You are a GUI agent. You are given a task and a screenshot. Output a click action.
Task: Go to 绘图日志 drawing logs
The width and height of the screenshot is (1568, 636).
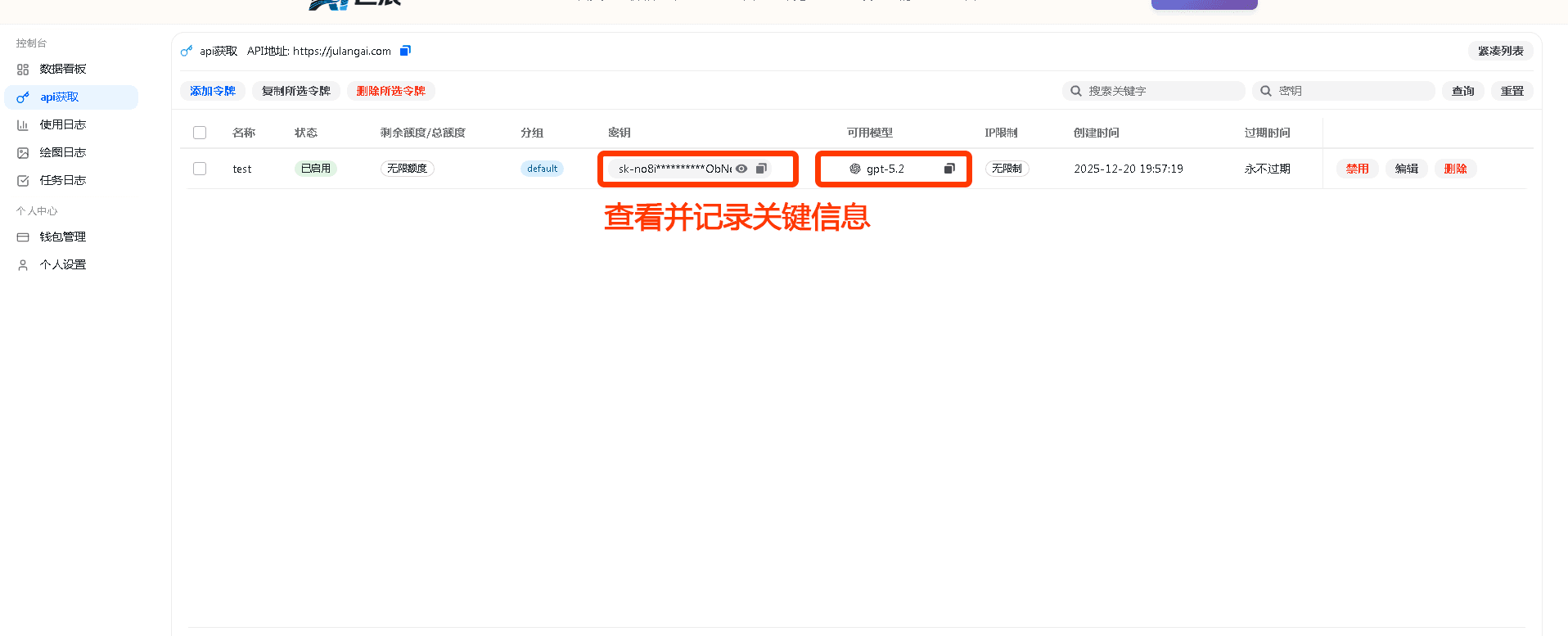pos(62,152)
